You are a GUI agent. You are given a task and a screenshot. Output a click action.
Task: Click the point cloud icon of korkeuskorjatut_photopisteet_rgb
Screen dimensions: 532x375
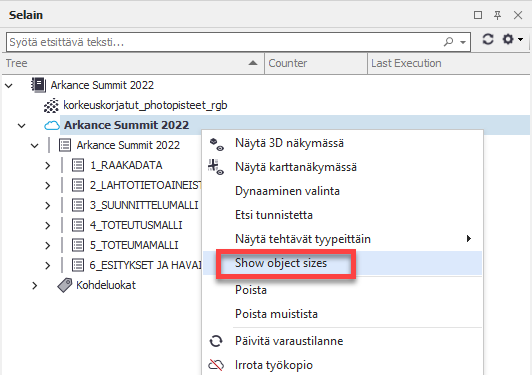(51, 106)
